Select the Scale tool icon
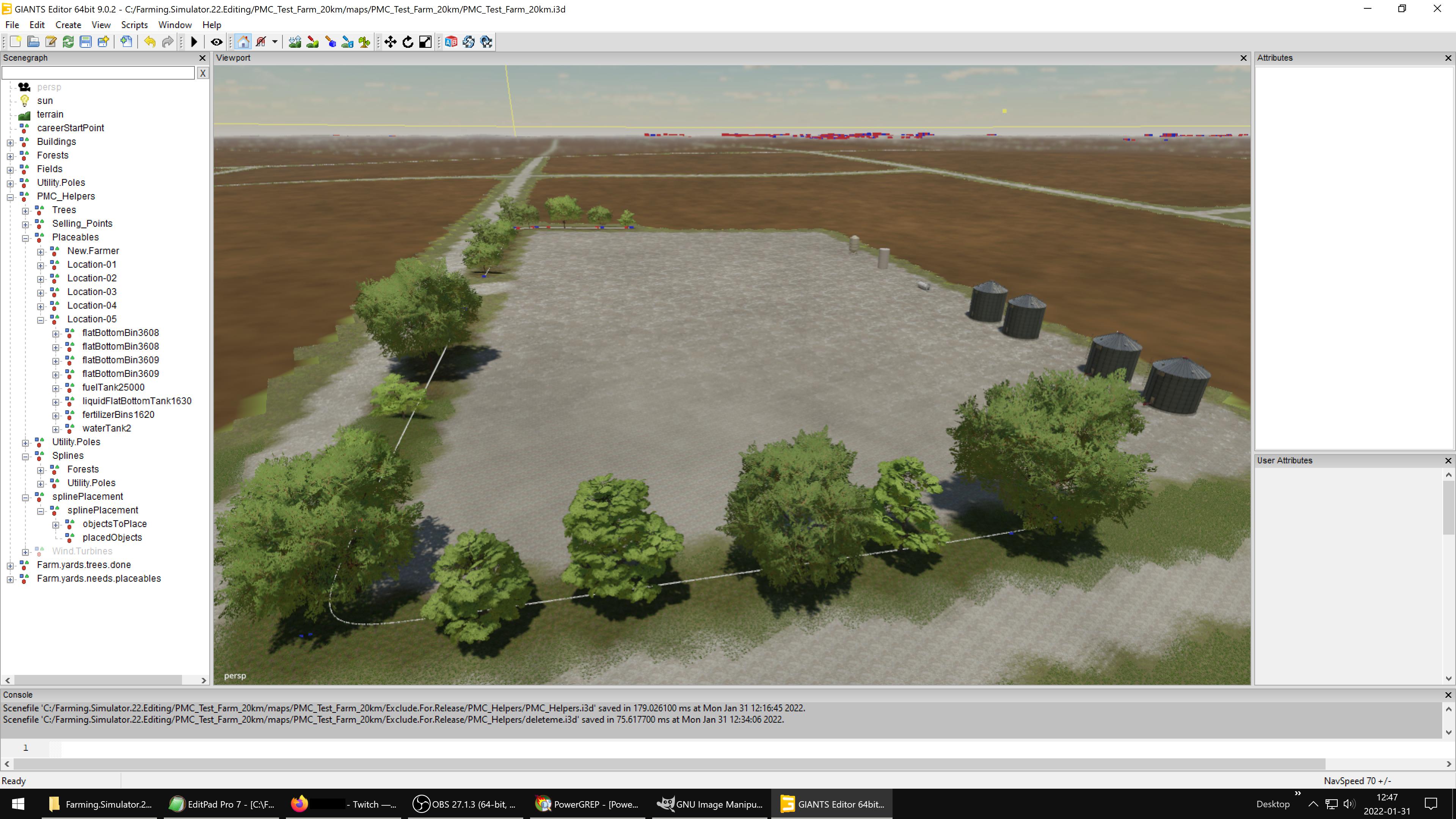 pos(425,42)
